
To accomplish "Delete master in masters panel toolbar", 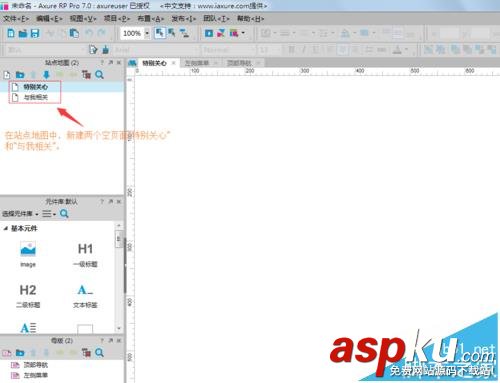I will [x=86, y=353].
